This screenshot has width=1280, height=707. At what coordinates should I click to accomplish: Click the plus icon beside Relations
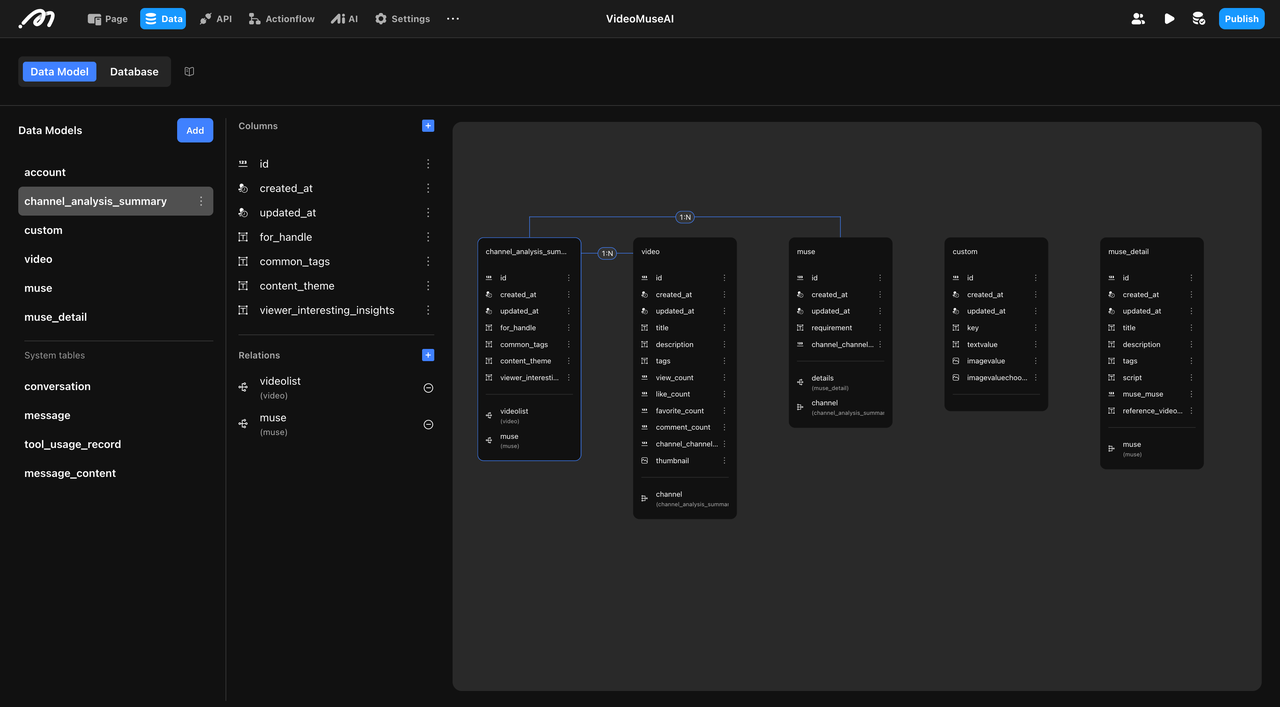point(428,355)
